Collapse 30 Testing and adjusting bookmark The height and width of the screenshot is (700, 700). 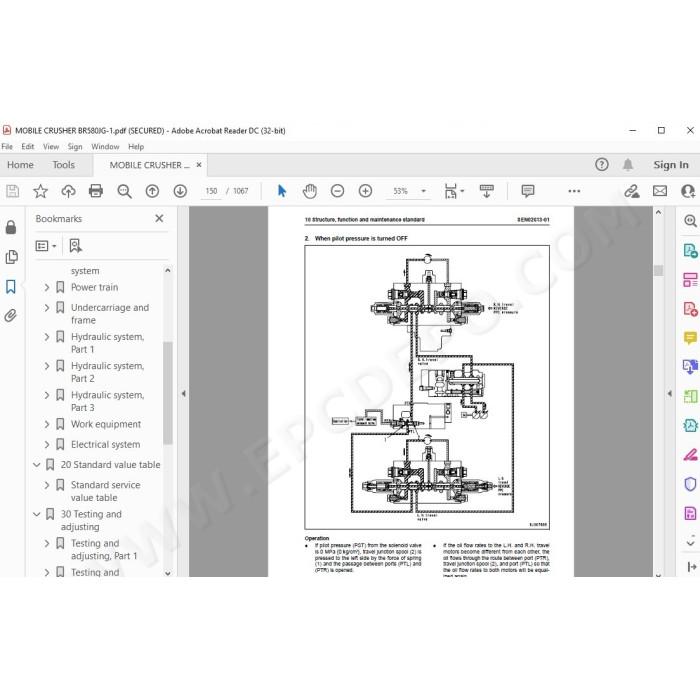click(x=37, y=514)
